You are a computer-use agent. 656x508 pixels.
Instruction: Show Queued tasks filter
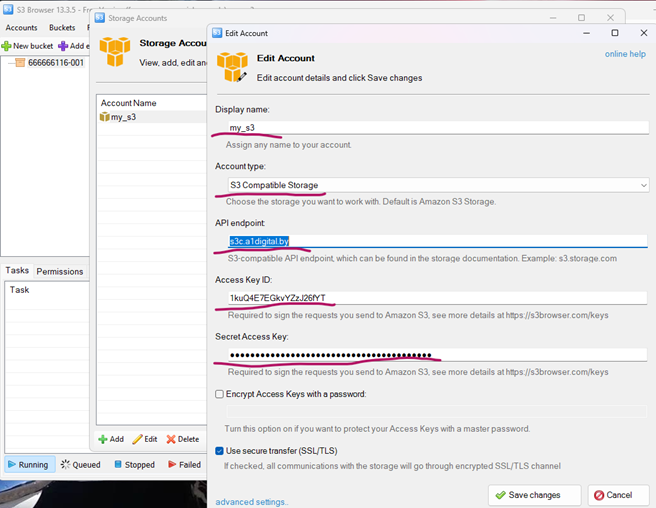[x=81, y=464]
